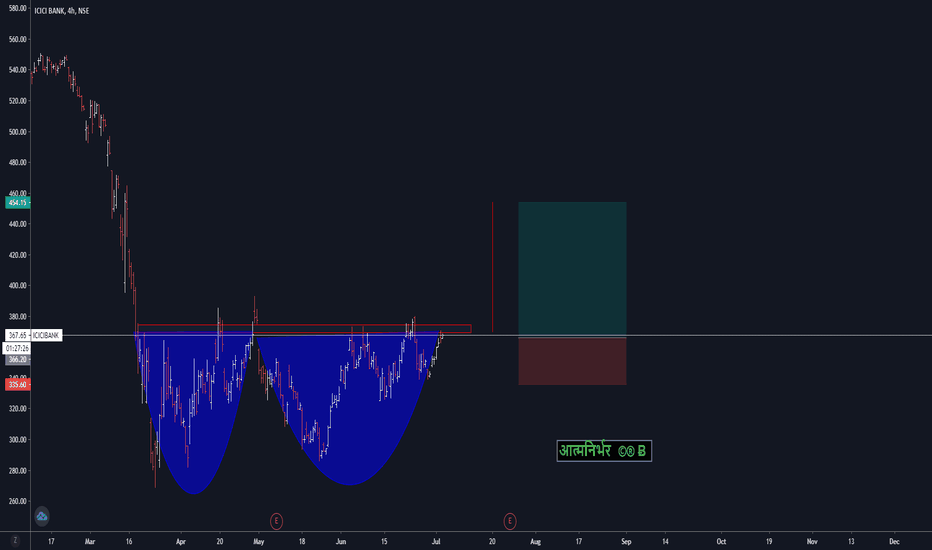Click the Apr label on time axis

(181, 541)
